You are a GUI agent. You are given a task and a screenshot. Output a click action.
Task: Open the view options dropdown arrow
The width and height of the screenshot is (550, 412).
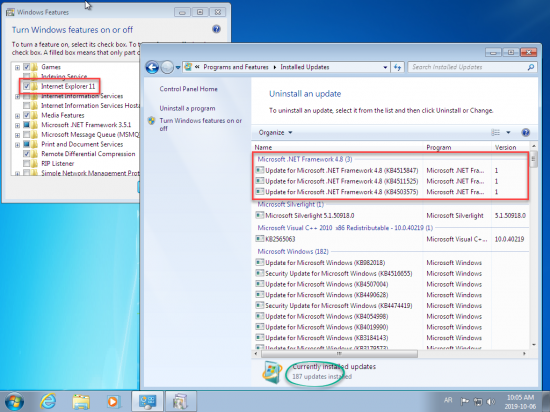508,133
